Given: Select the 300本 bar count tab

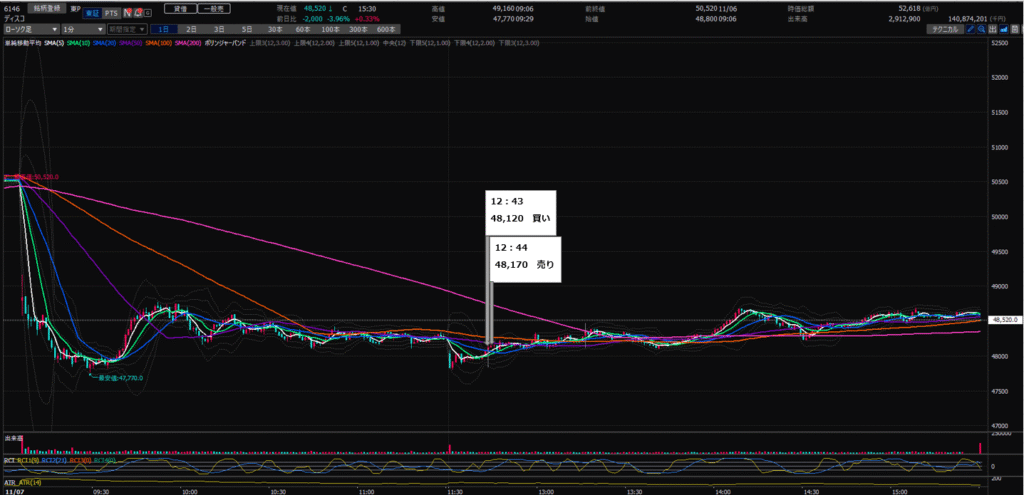Looking at the screenshot, I should tap(358, 30).
